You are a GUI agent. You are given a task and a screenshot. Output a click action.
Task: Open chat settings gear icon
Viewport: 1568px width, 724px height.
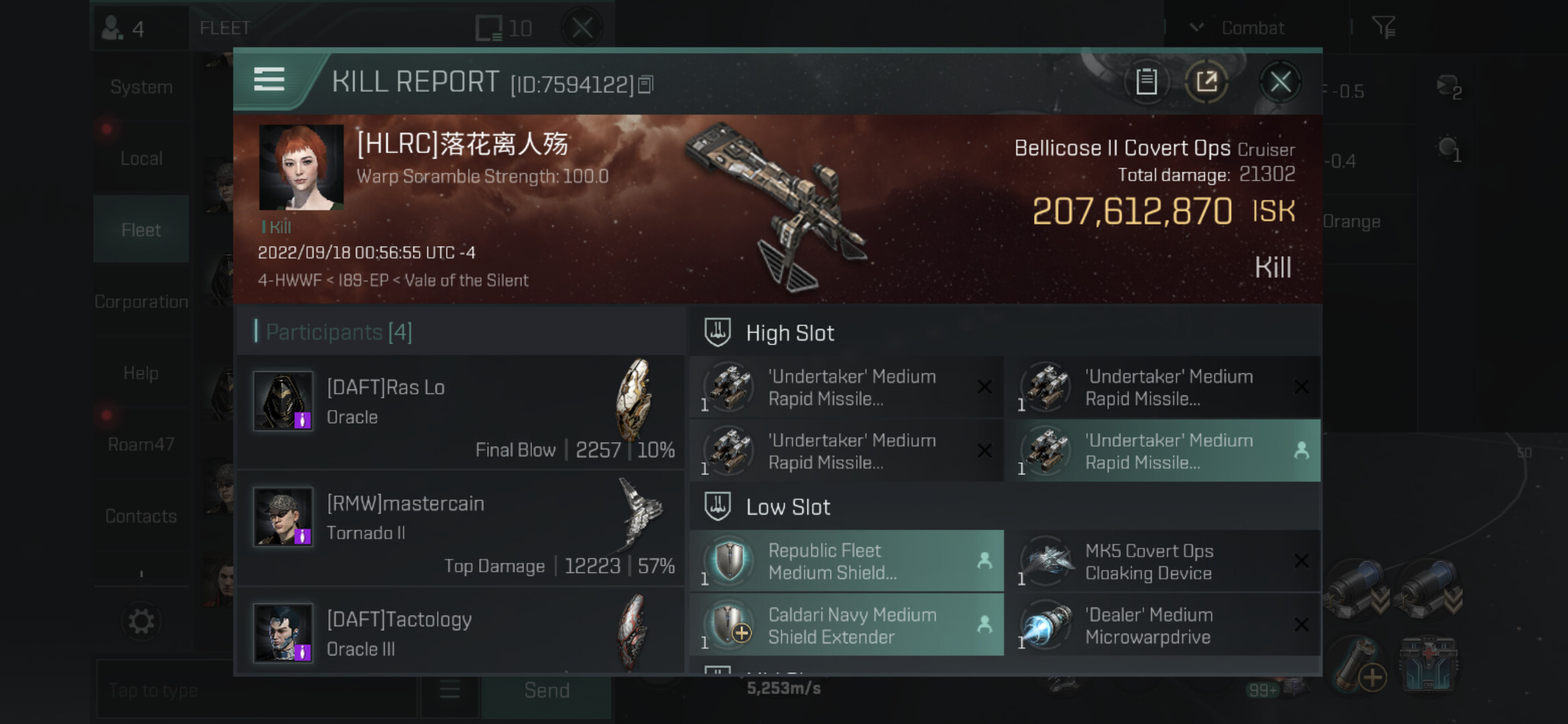coord(141,621)
